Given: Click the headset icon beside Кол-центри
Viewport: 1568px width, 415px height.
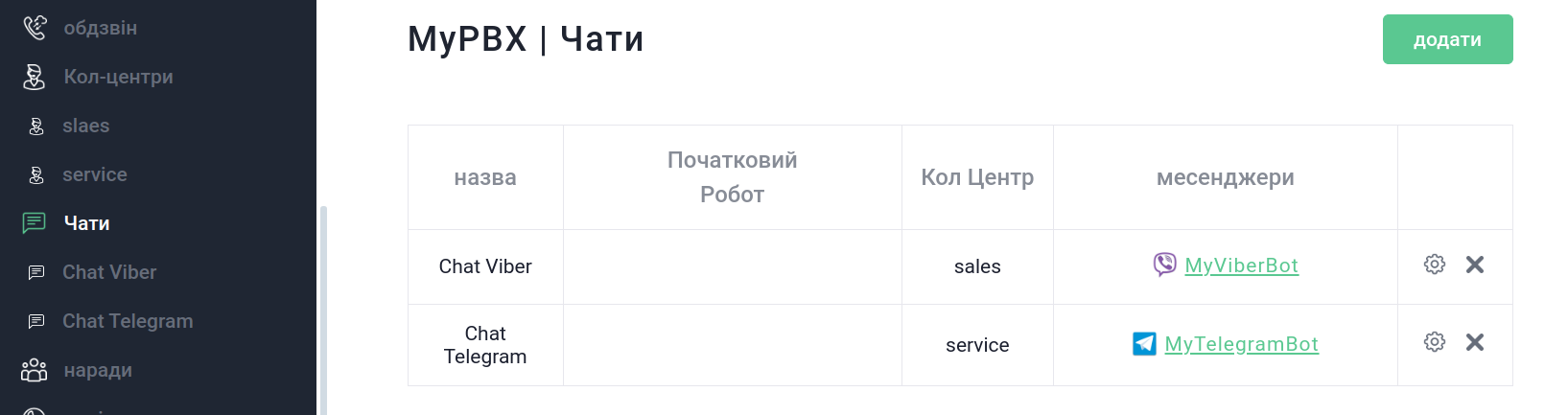Looking at the screenshot, I should click(x=35, y=77).
